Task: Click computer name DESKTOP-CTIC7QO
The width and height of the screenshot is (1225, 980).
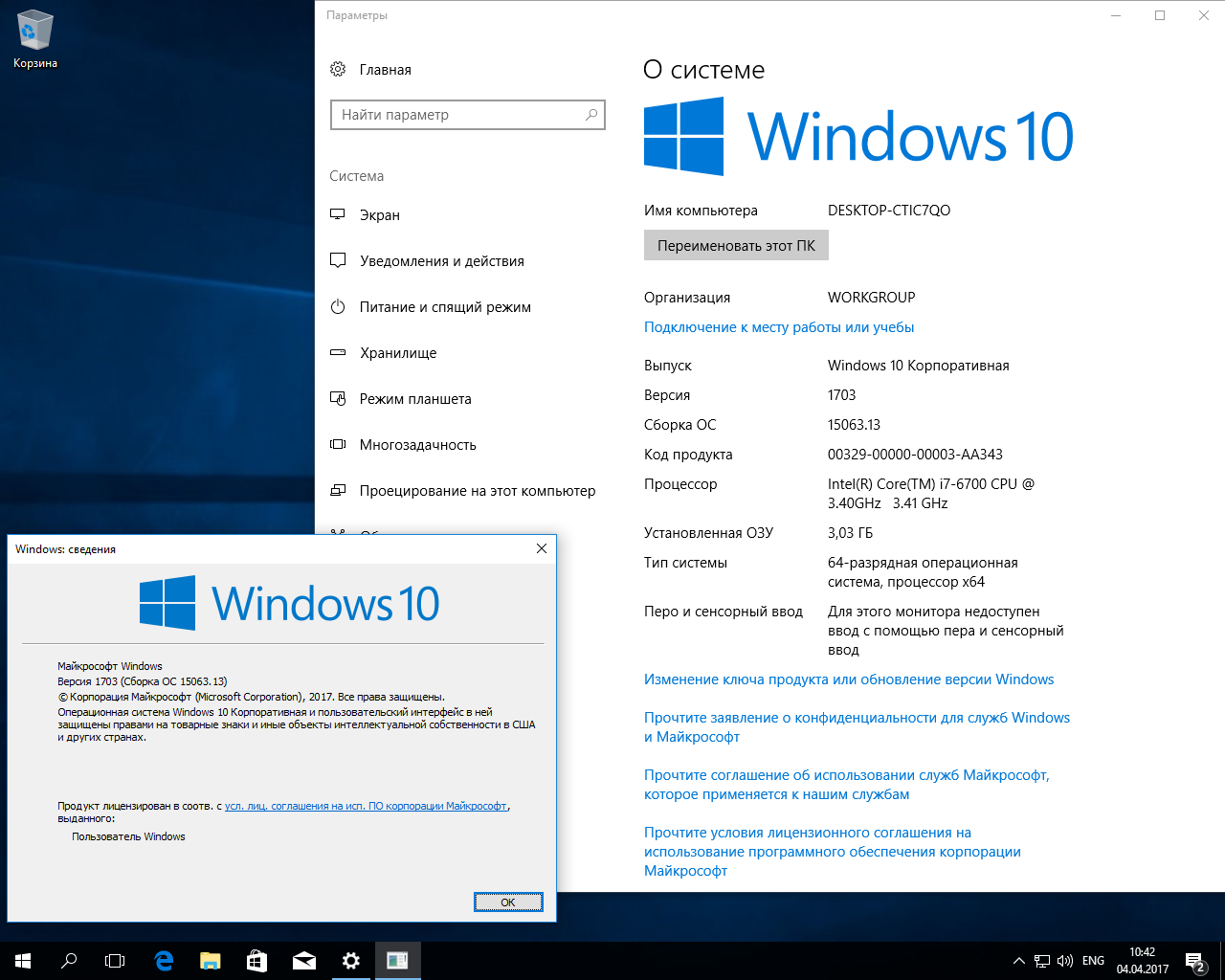Action: click(x=889, y=211)
